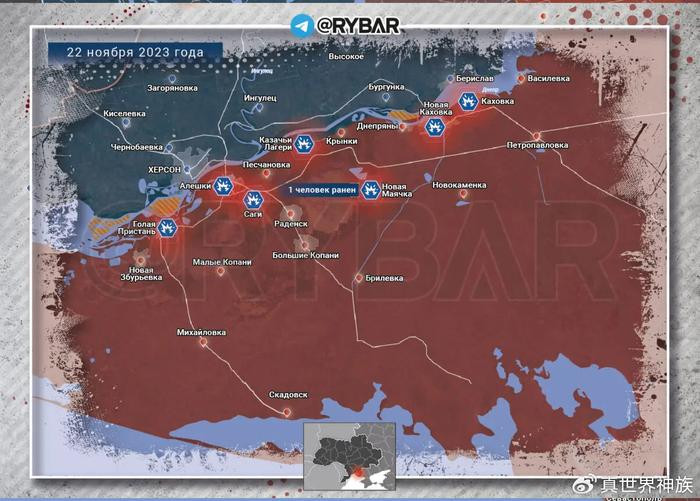
Task: Select the strike icon beside Алешки
Action: pyautogui.click(x=224, y=184)
